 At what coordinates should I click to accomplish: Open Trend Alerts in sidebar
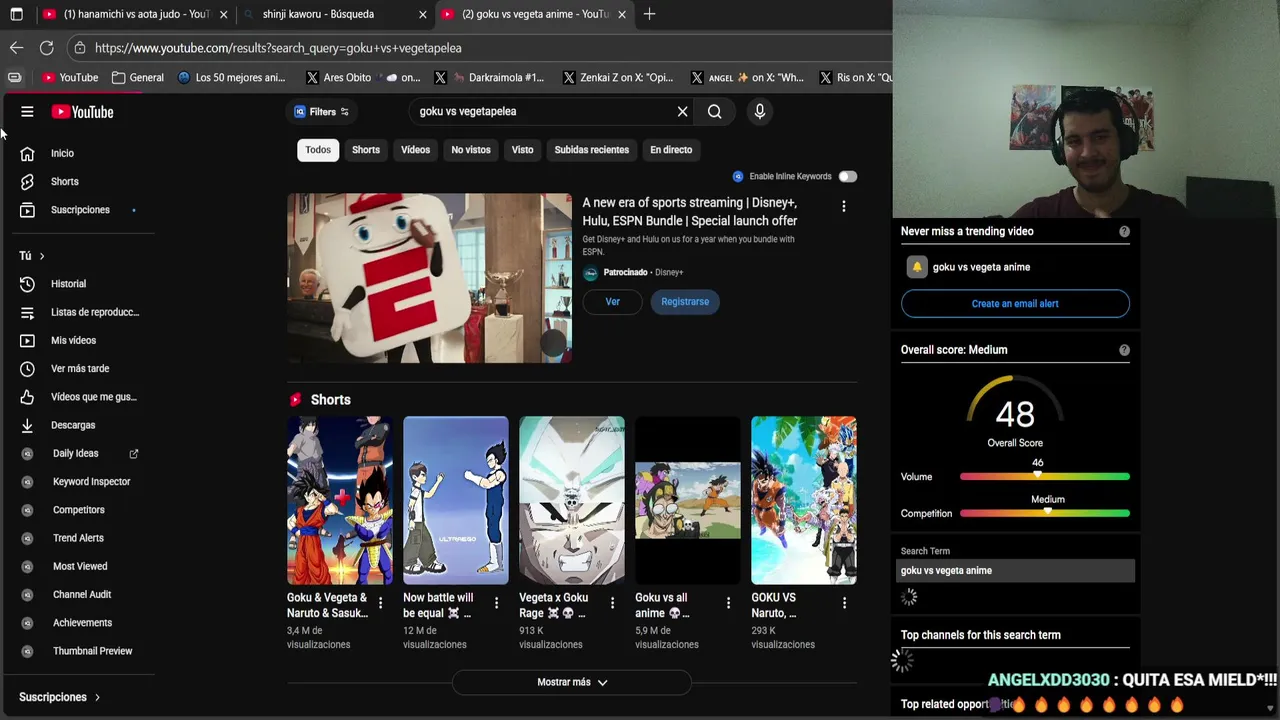coord(80,538)
